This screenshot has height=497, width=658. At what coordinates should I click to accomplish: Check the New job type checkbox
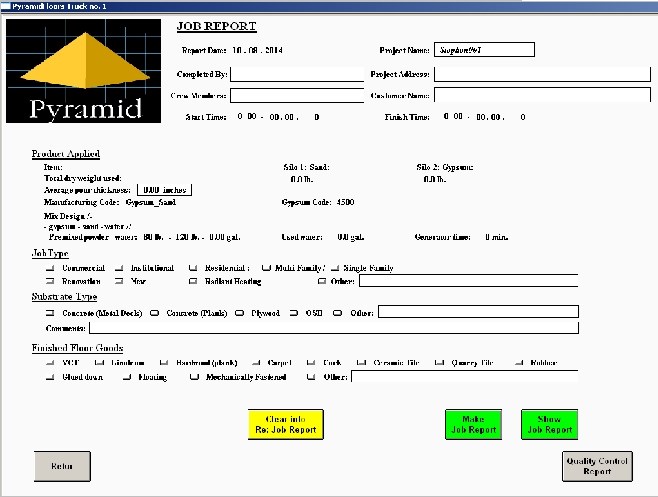click(x=119, y=281)
